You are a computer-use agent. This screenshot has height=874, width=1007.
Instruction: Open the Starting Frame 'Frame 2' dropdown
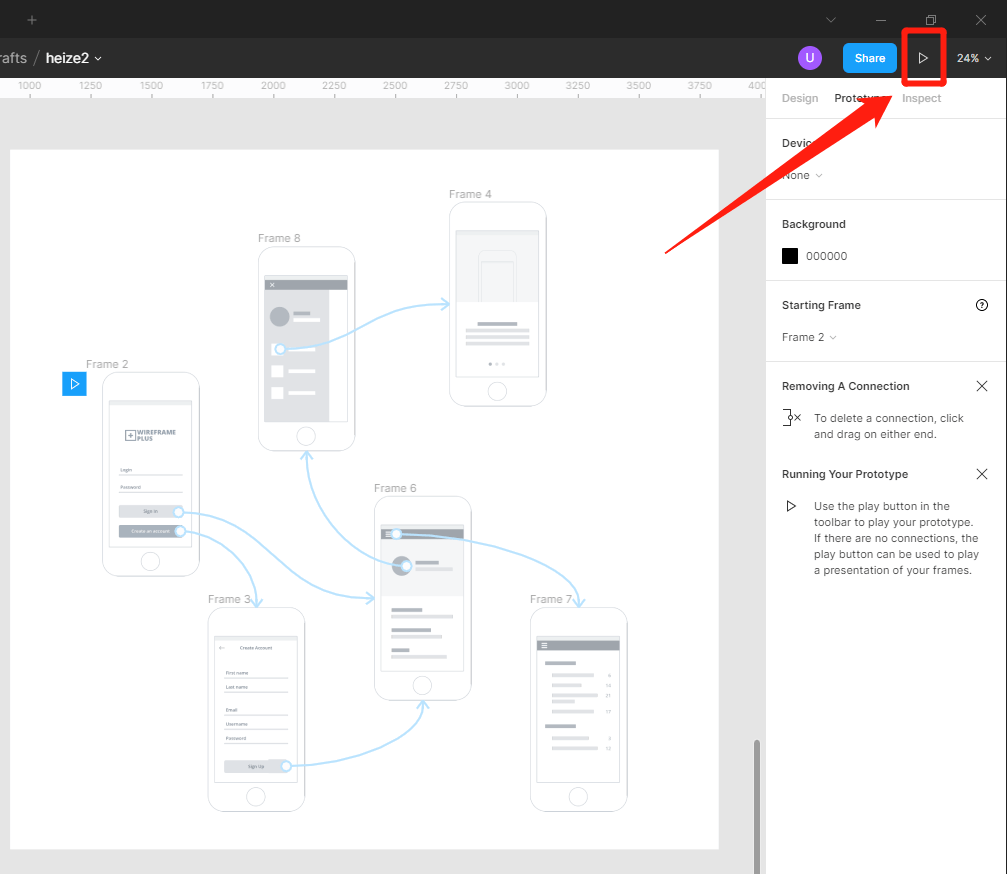click(x=809, y=337)
